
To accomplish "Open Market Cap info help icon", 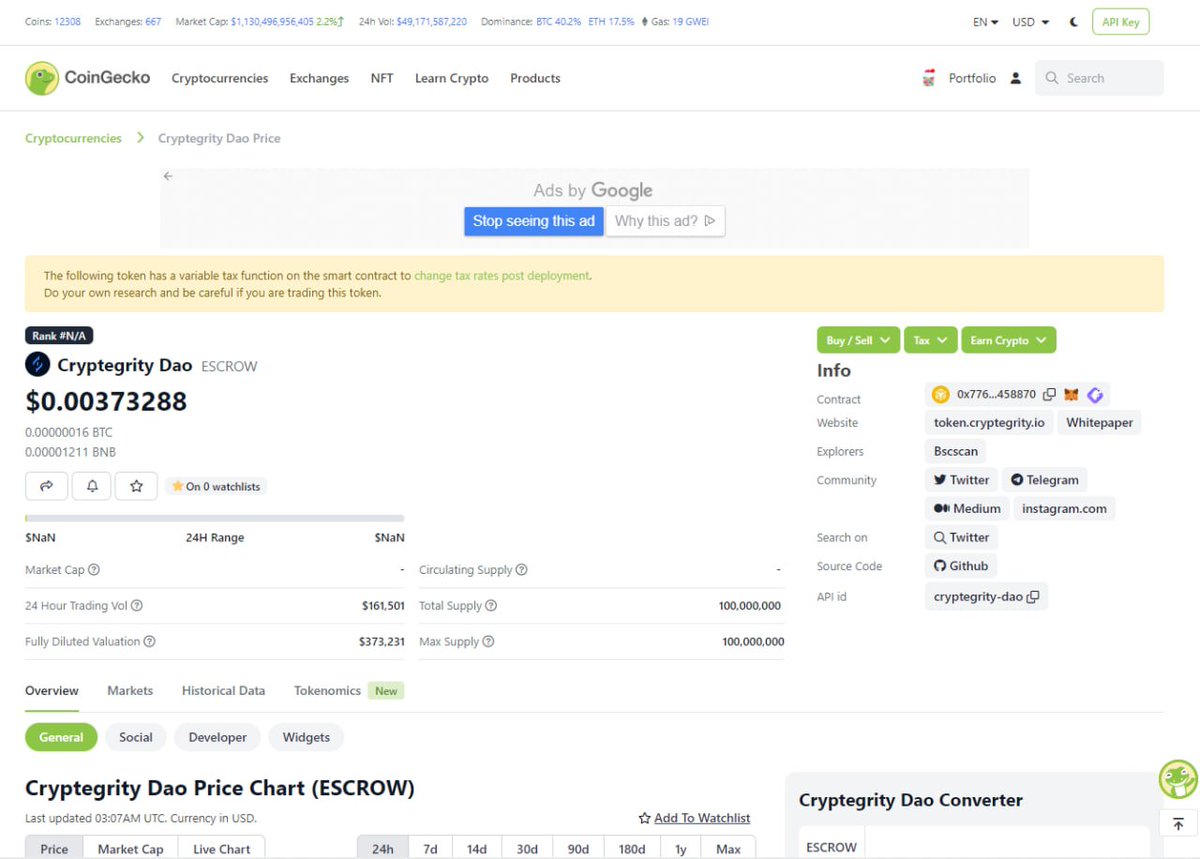I will [x=94, y=570].
